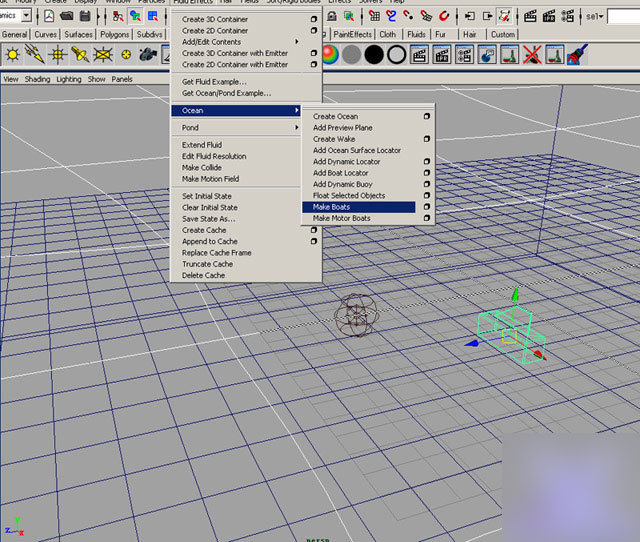Image resolution: width=640 pixels, height=542 pixels.
Task: Click the New Scene icon
Action: (49, 16)
